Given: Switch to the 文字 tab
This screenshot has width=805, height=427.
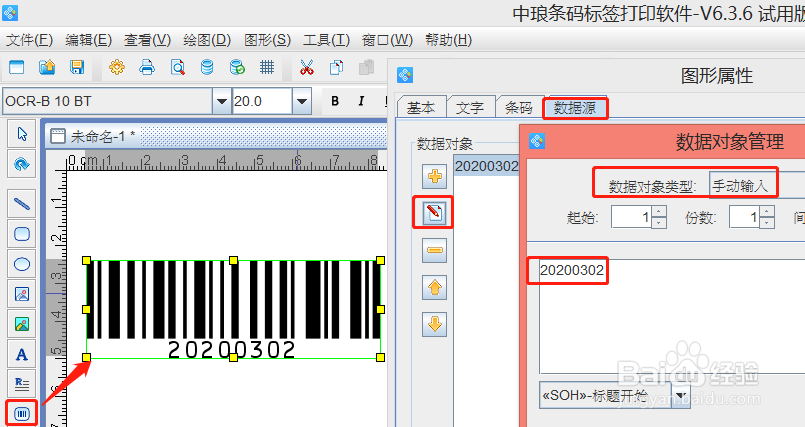Looking at the screenshot, I should point(470,107).
